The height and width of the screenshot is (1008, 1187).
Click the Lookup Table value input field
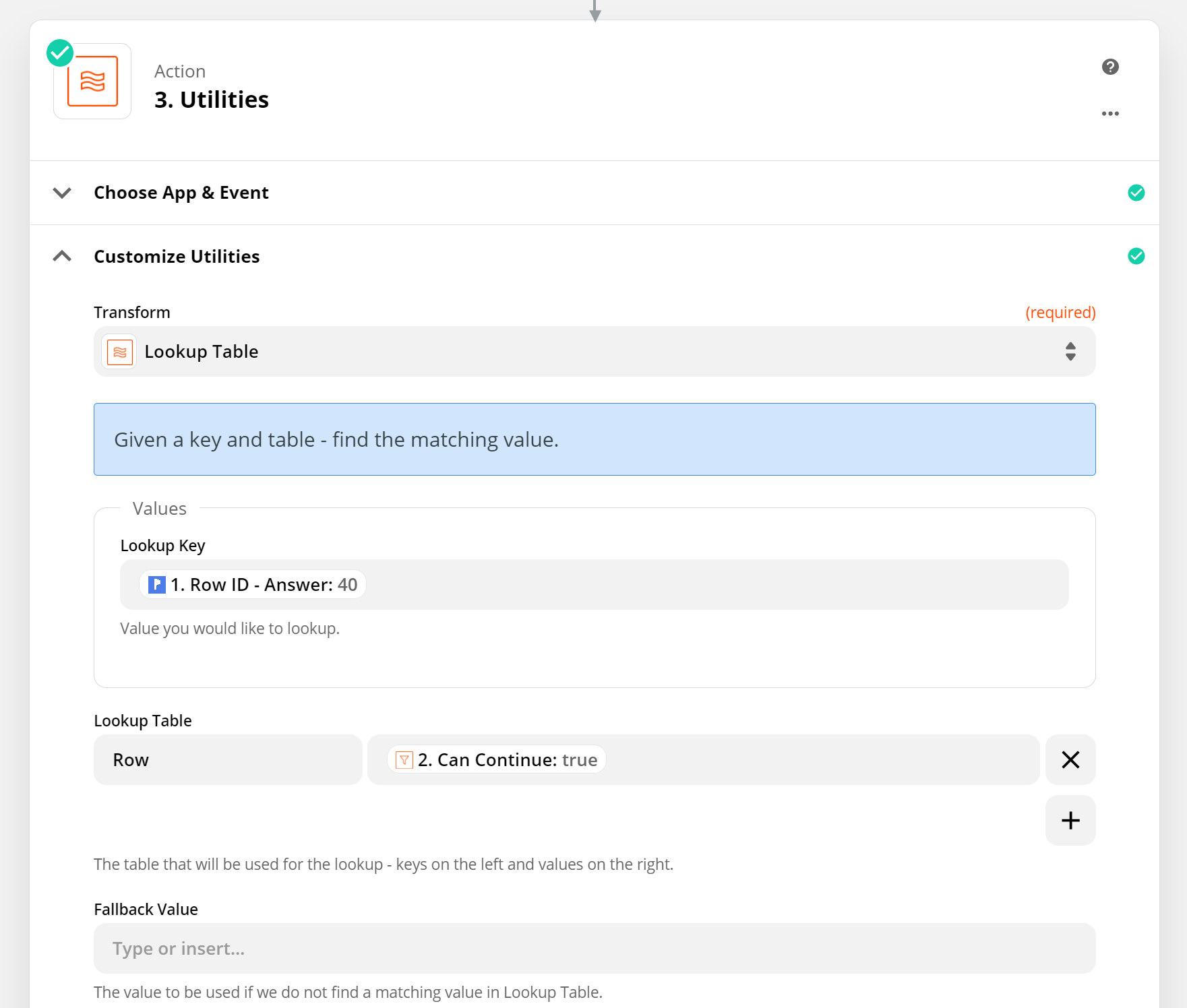click(703, 759)
